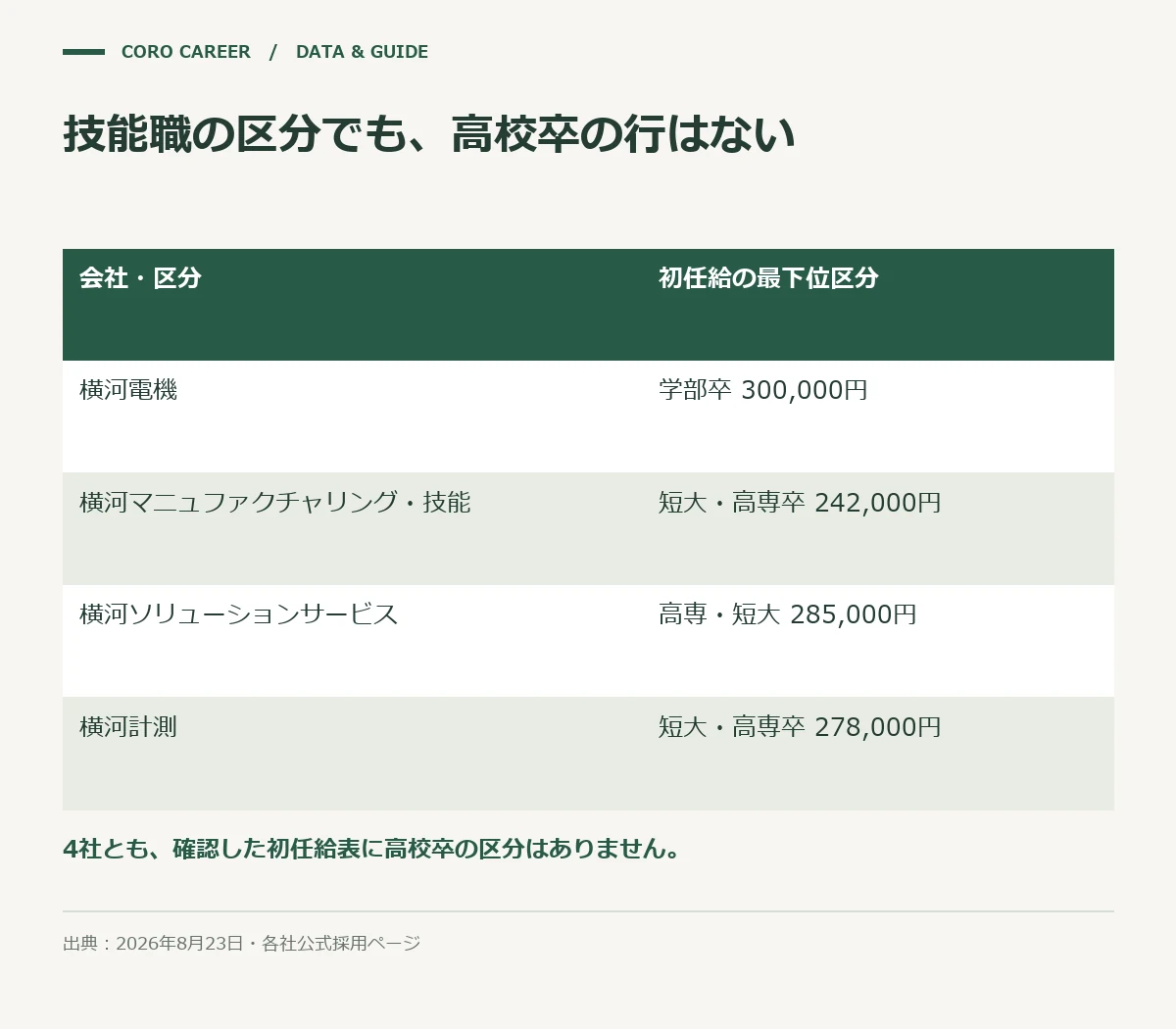The image size is (1176, 1029).
Task: Click the value 学部卒 300,000円
Action: pyautogui.click(x=763, y=390)
